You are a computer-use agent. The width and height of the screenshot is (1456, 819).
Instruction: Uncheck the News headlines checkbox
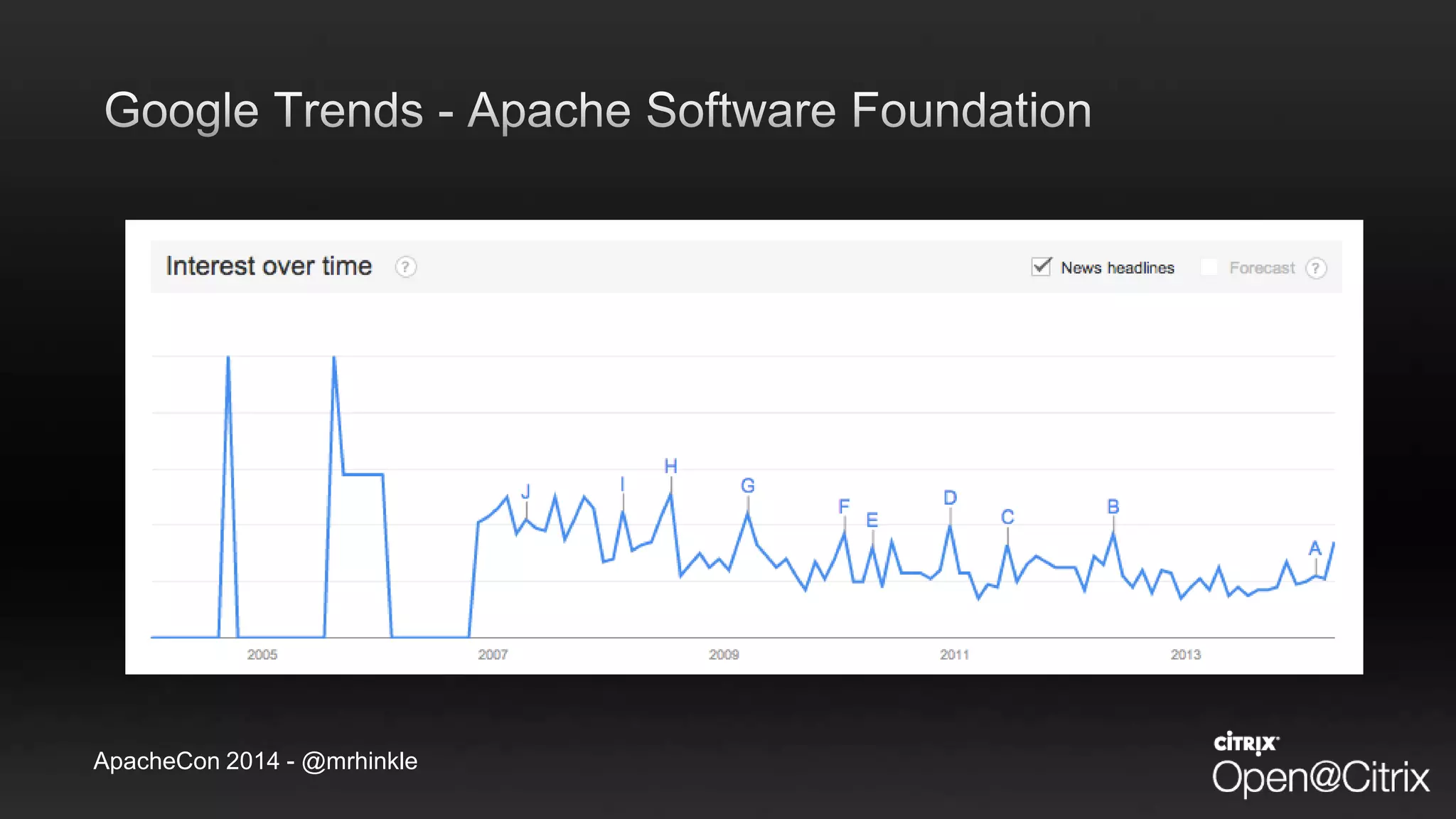tap(1041, 267)
